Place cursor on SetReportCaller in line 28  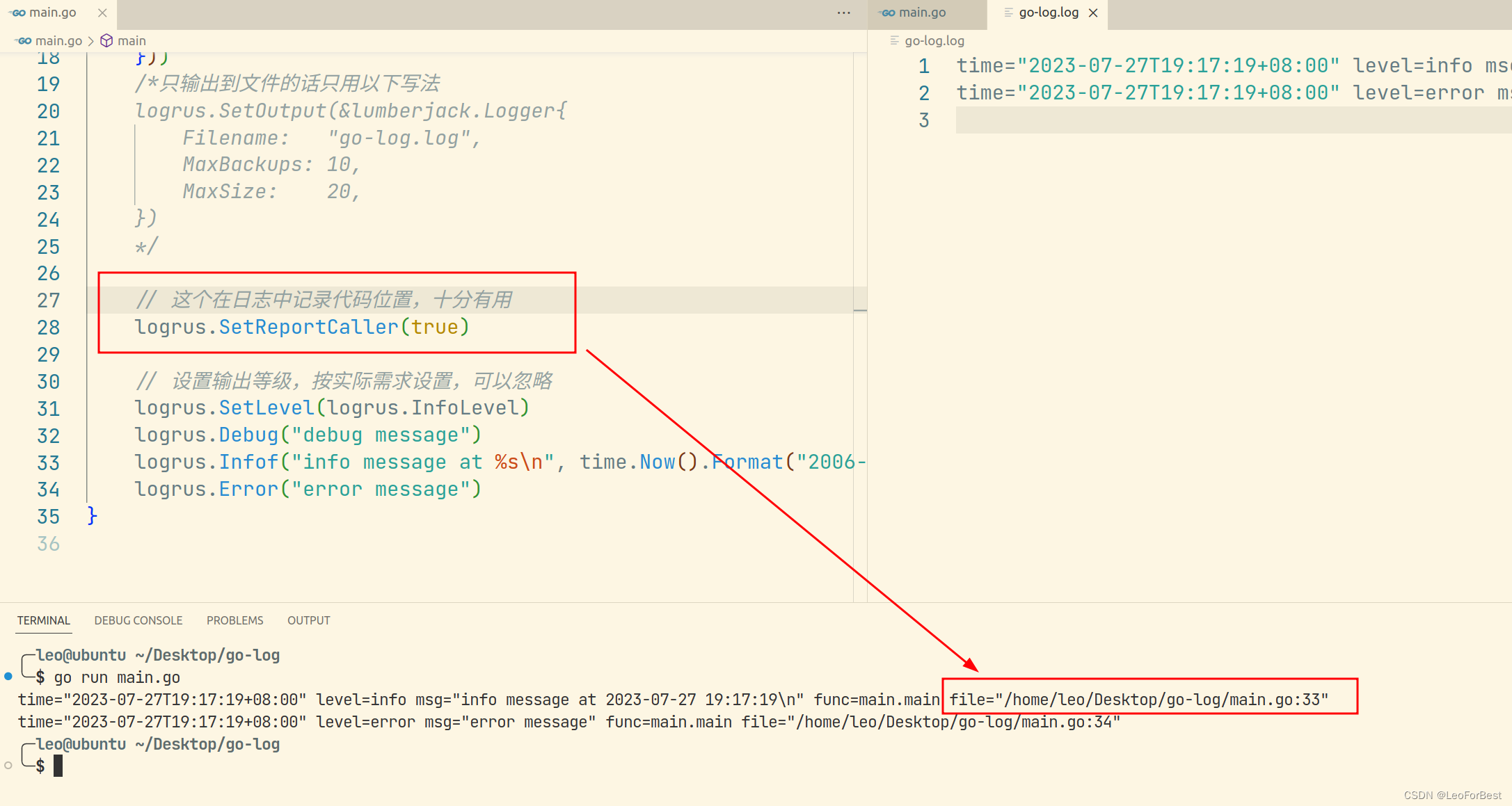(x=309, y=327)
